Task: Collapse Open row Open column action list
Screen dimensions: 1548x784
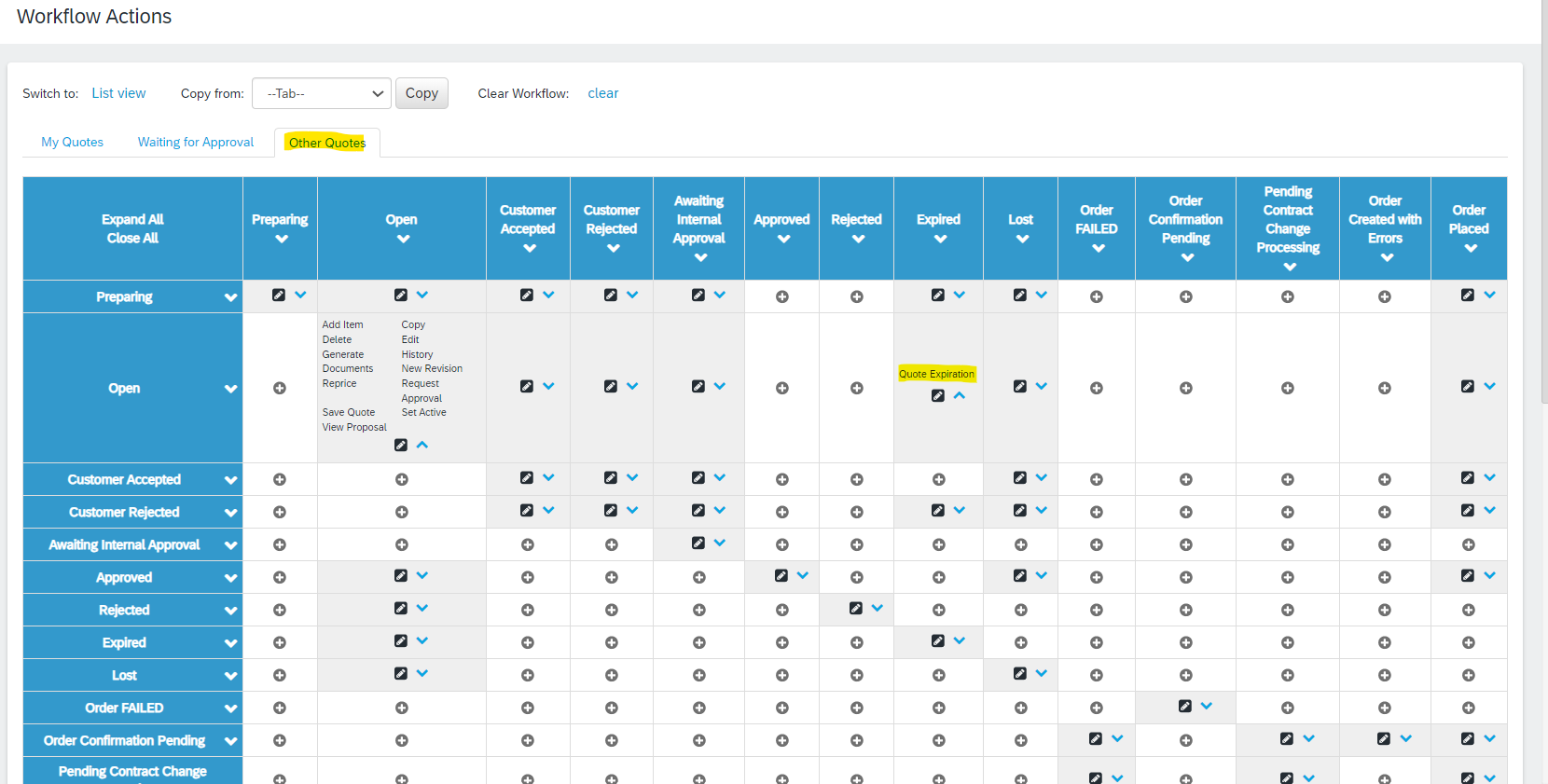Action: click(422, 445)
